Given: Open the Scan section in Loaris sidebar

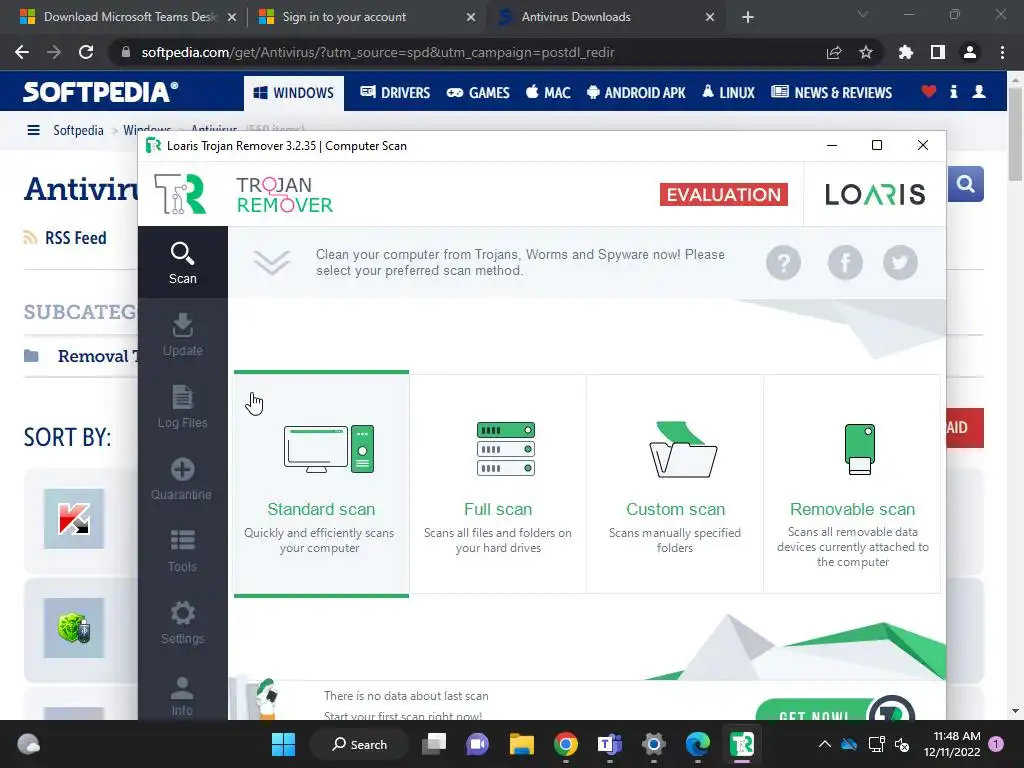Looking at the screenshot, I should 182,263.
